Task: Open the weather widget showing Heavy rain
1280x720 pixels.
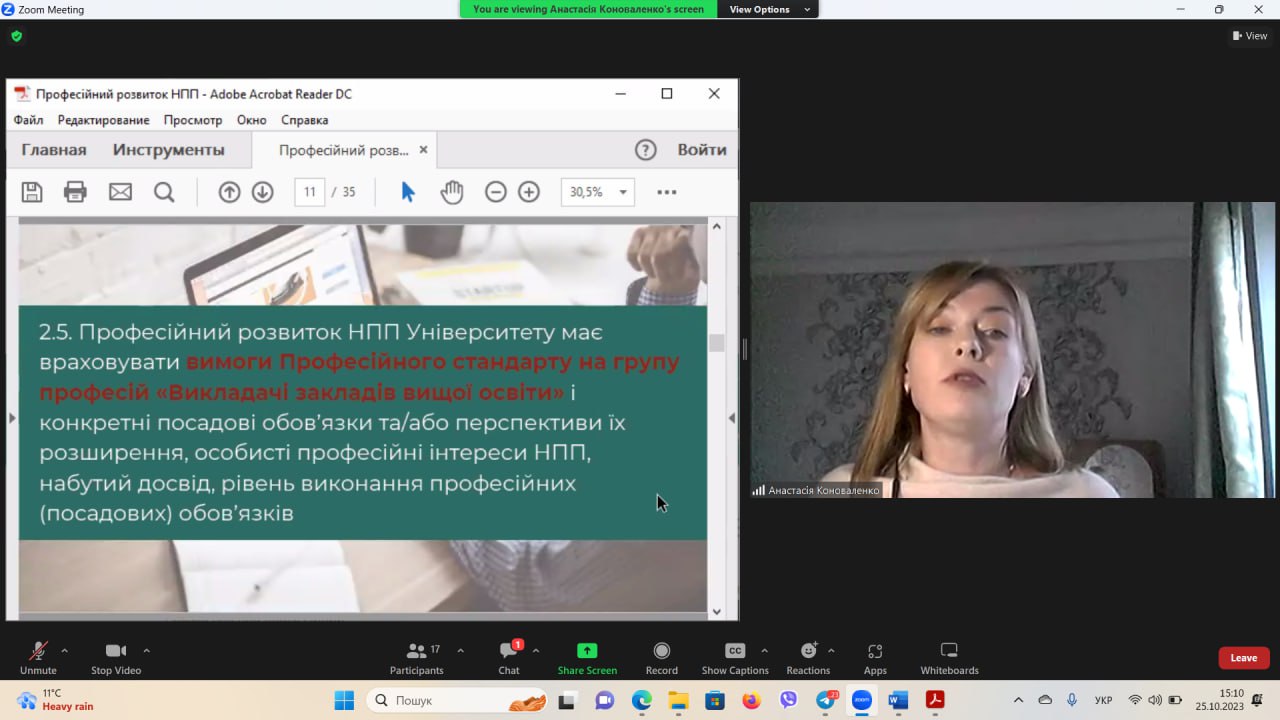Action: pos(56,700)
